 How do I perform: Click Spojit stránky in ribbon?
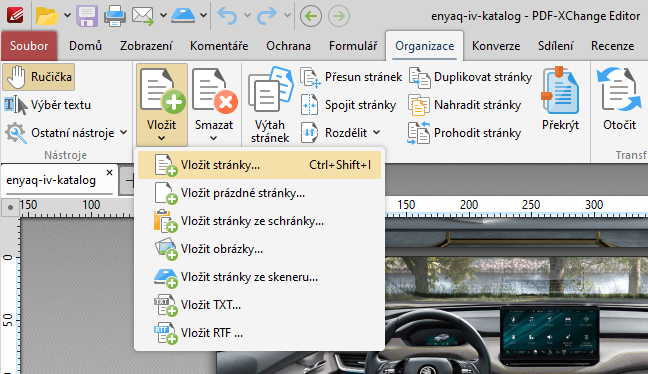coord(348,105)
